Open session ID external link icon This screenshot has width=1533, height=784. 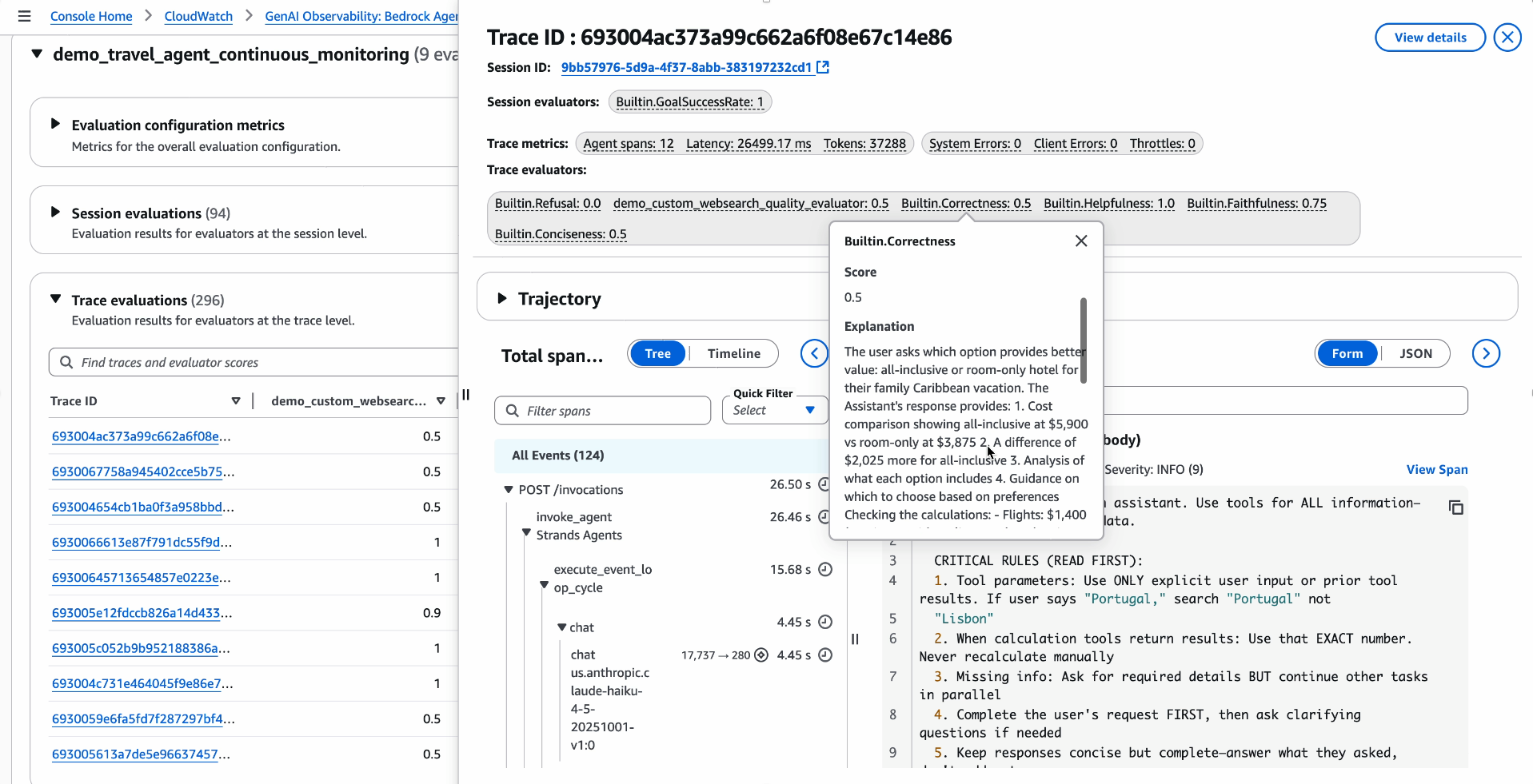pyautogui.click(x=823, y=68)
